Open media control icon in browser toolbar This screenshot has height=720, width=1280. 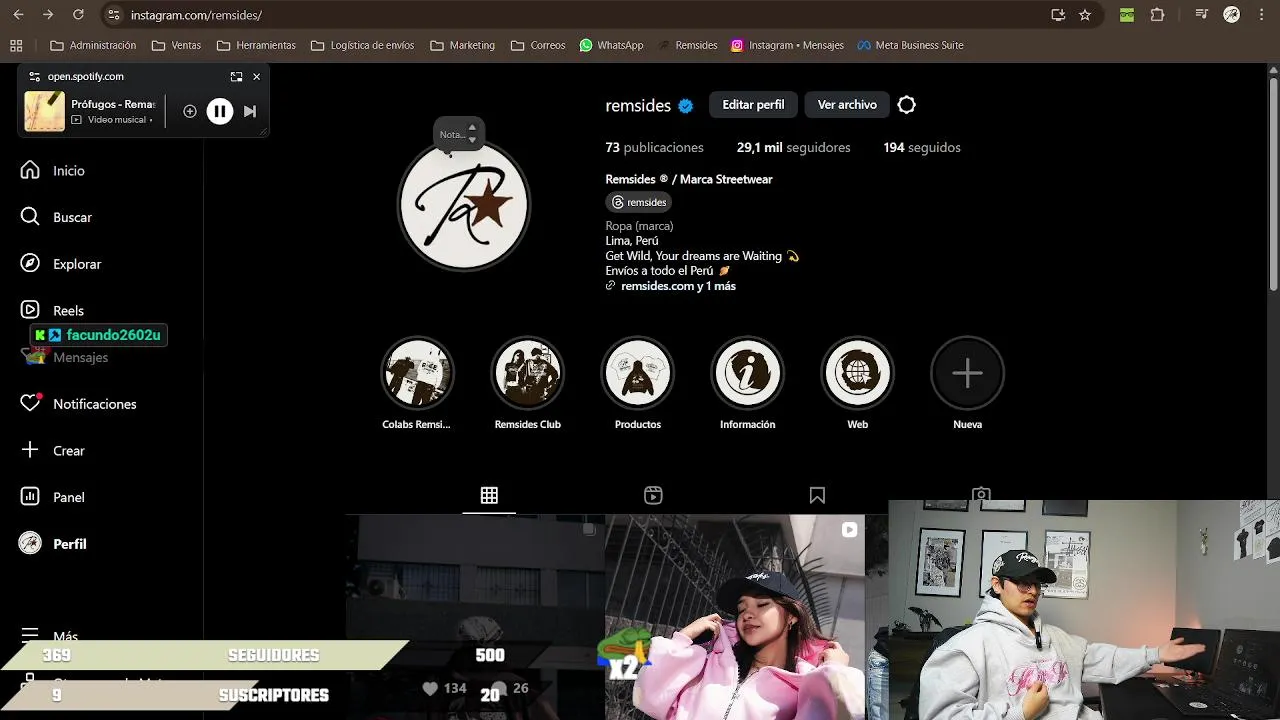[x=1203, y=15]
